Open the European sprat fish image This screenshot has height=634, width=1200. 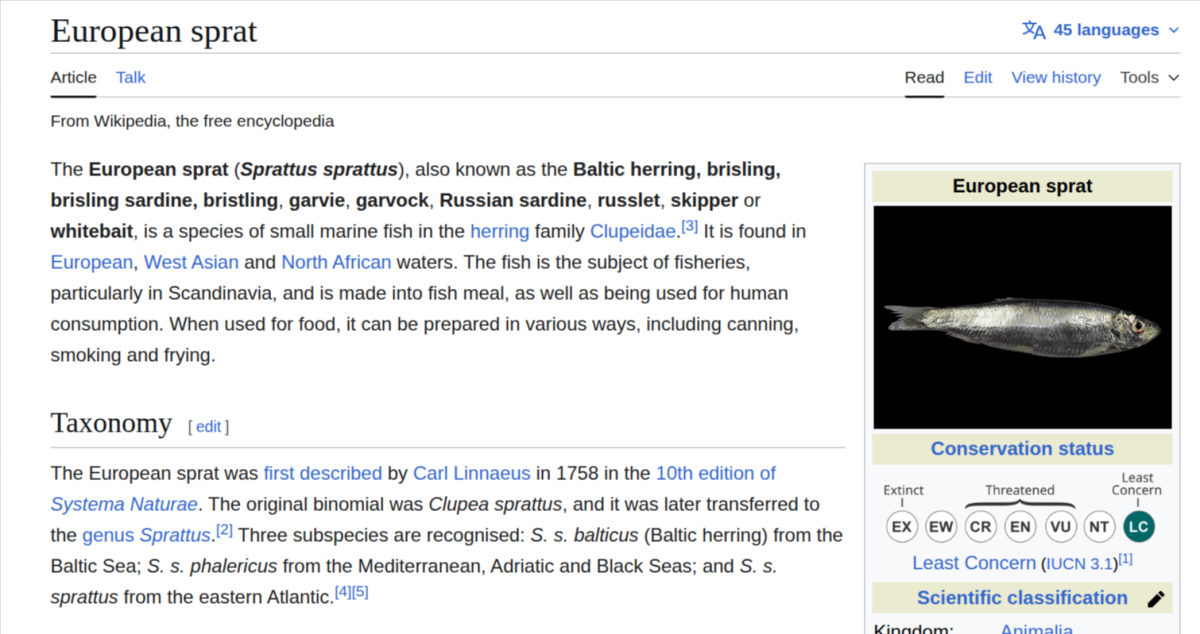1022,317
